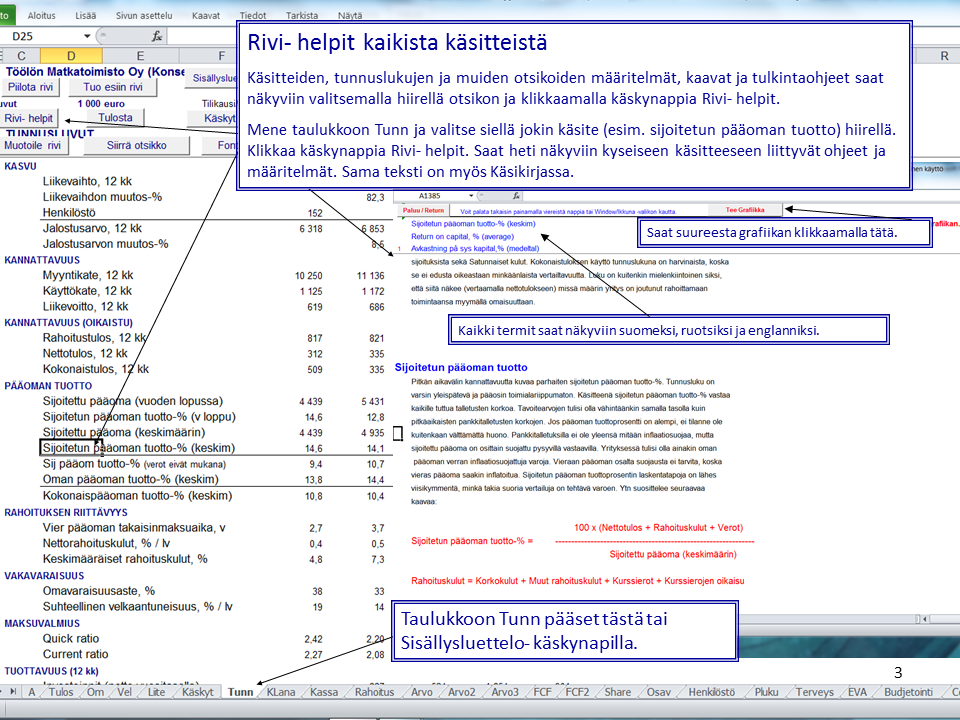Switch to the Arvo3 sheet tab
The height and width of the screenshot is (720, 960).
click(x=505, y=692)
